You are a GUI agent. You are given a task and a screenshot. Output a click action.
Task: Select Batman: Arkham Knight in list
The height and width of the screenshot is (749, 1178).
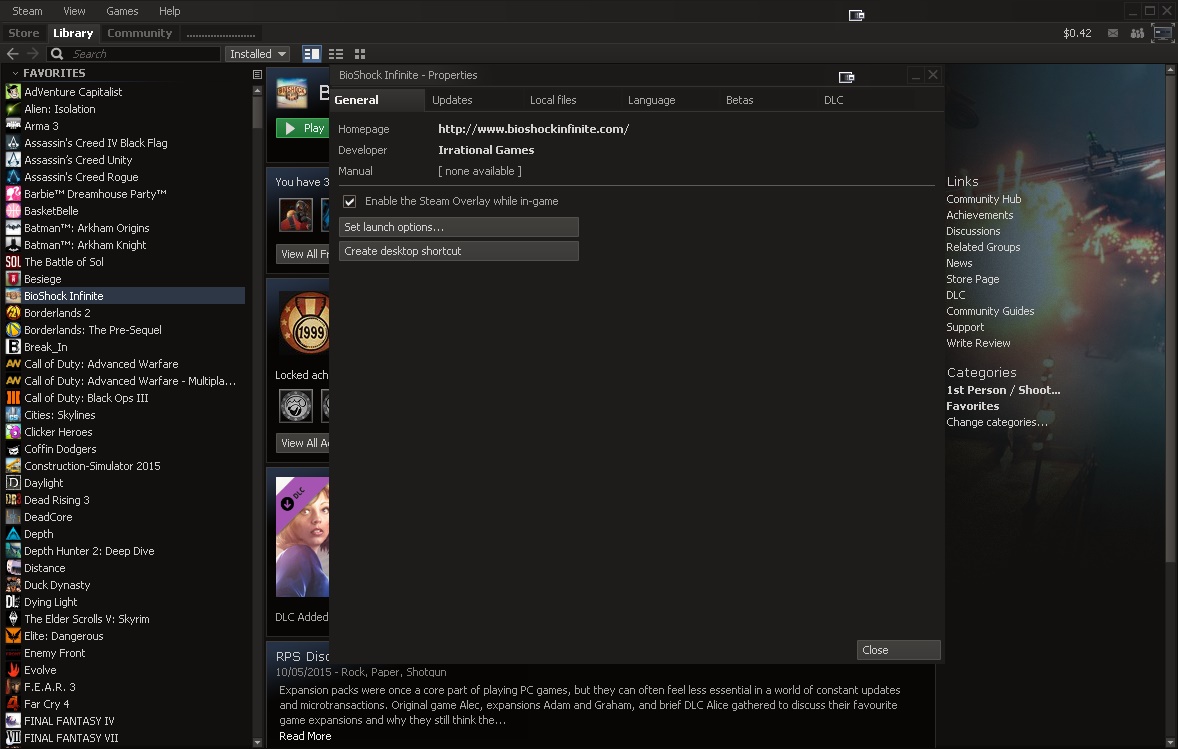coord(85,245)
